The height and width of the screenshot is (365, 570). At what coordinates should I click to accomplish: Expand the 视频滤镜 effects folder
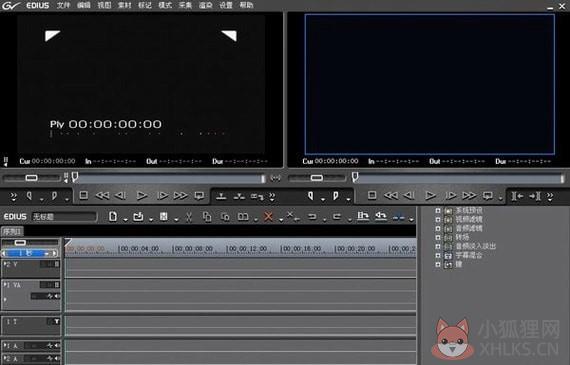click(x=438, y=220)
